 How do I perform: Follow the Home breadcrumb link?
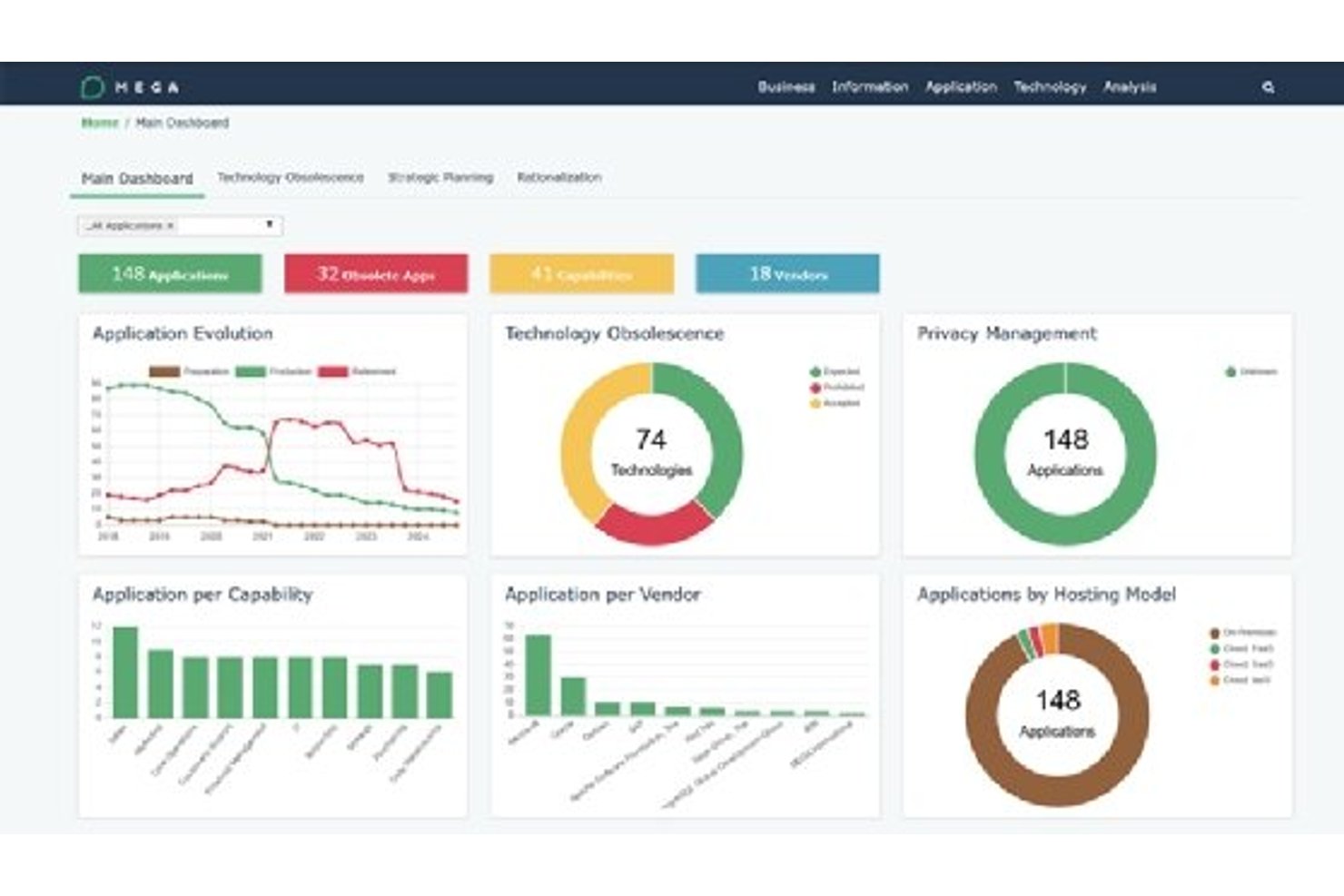[x=100, y=123]
